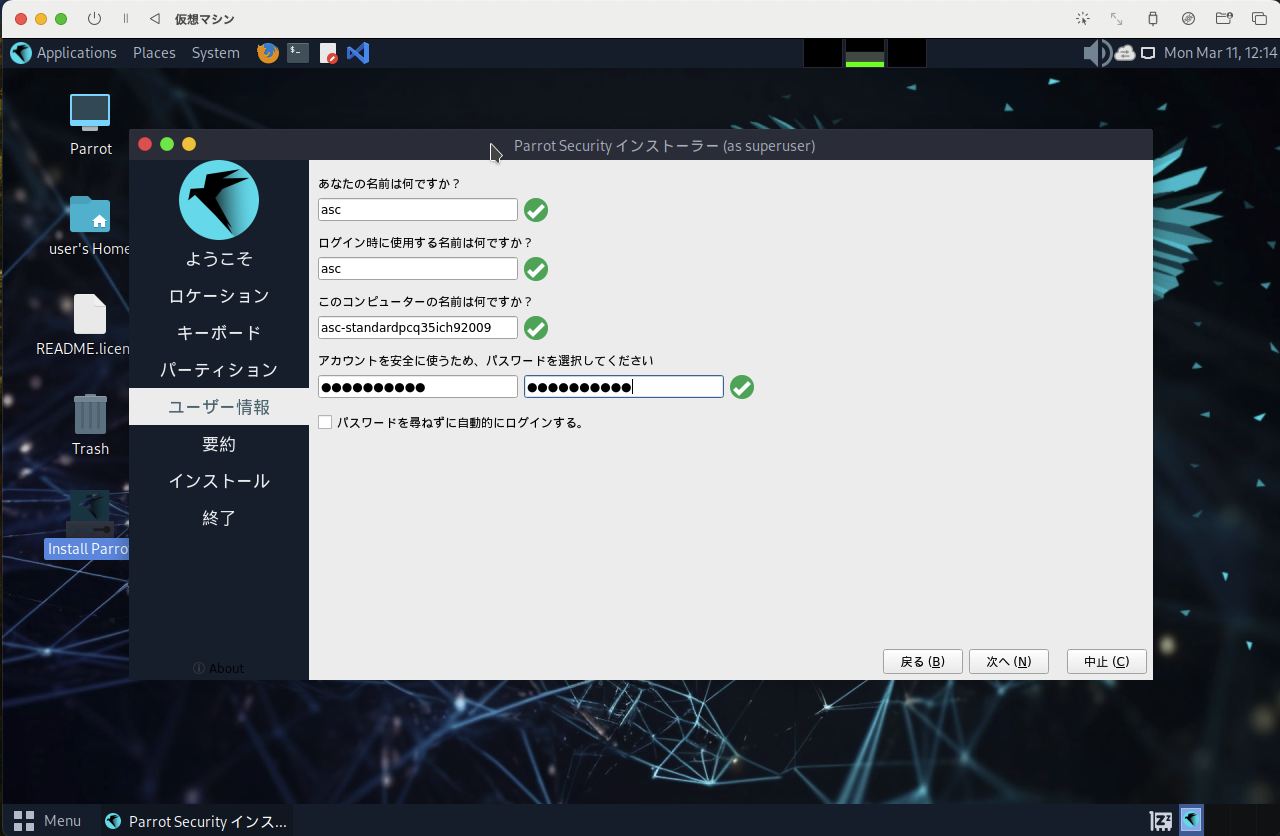The width and height of the screenshot is (1280, 836).
Task: Open Firefox from the top panel
Action: pos(268,53)
